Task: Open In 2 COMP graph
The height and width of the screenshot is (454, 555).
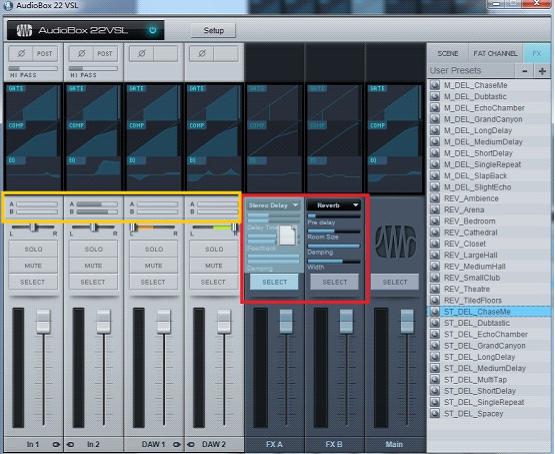Action: pyautogui.click(x=93, y=139)
